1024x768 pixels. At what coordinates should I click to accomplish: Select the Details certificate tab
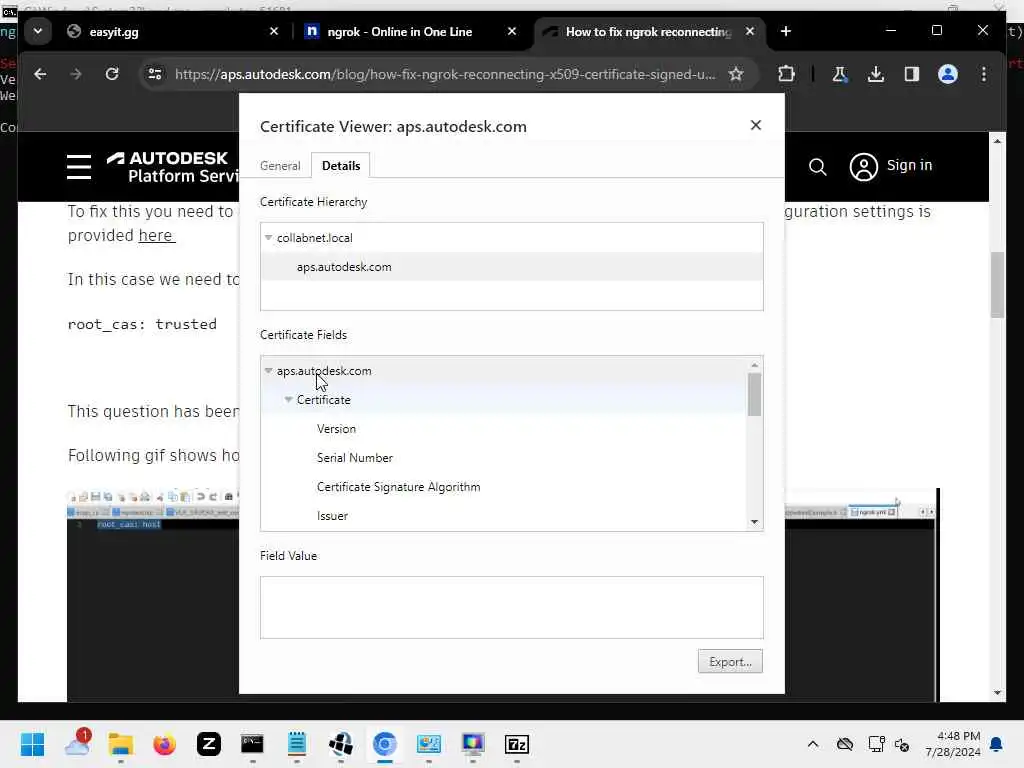pyautogui.click(x=341, y=166)
